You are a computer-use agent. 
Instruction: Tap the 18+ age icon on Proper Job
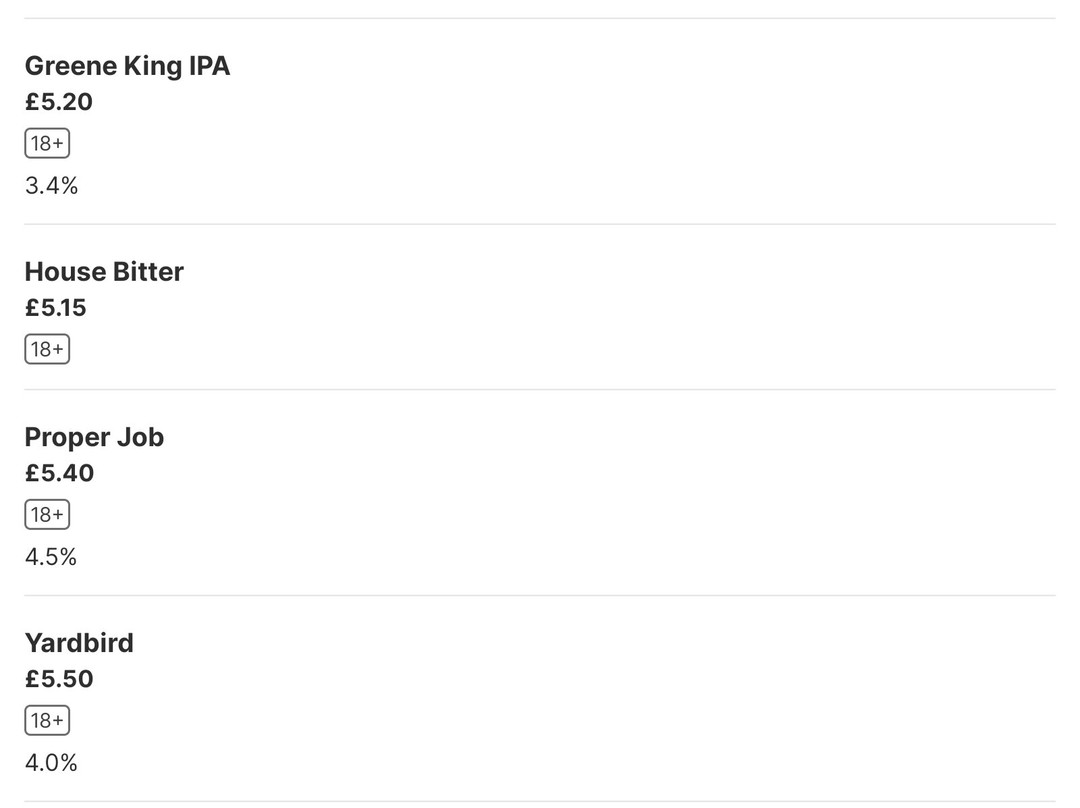pos(47,515)
